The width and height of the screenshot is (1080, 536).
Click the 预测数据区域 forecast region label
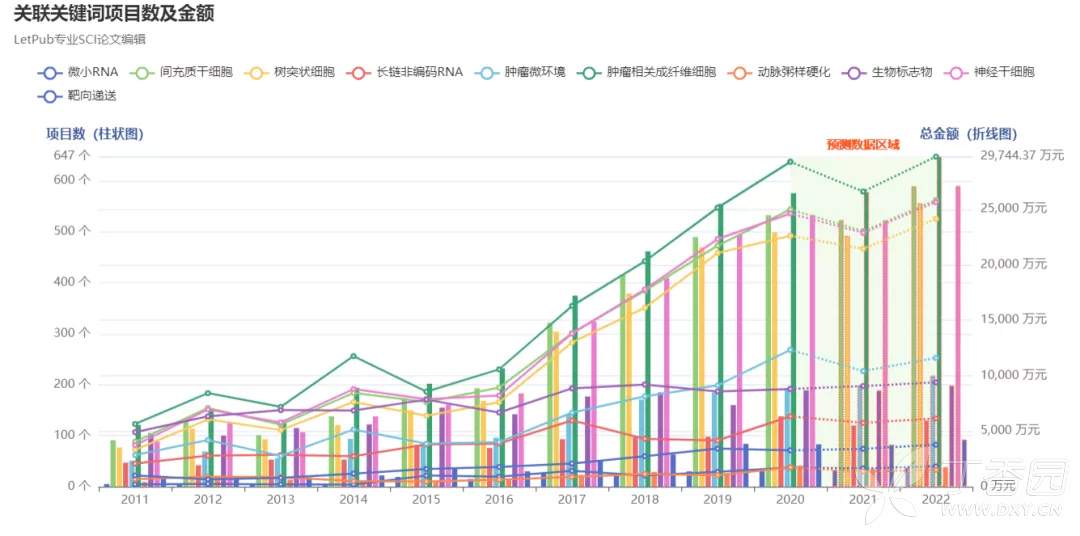coord(862,145)
